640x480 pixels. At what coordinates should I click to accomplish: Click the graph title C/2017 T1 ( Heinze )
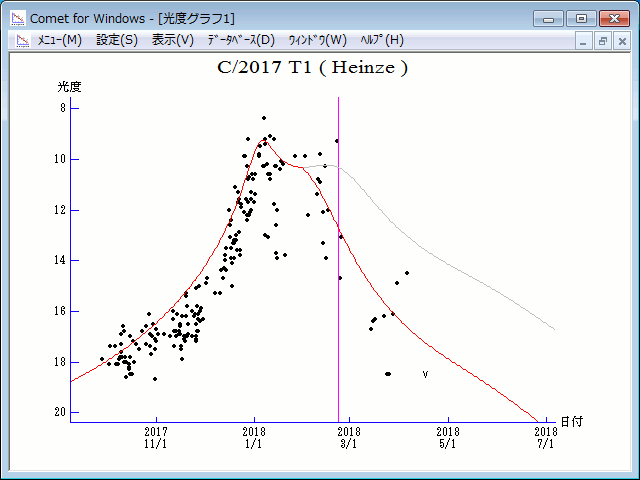(312, 68)
